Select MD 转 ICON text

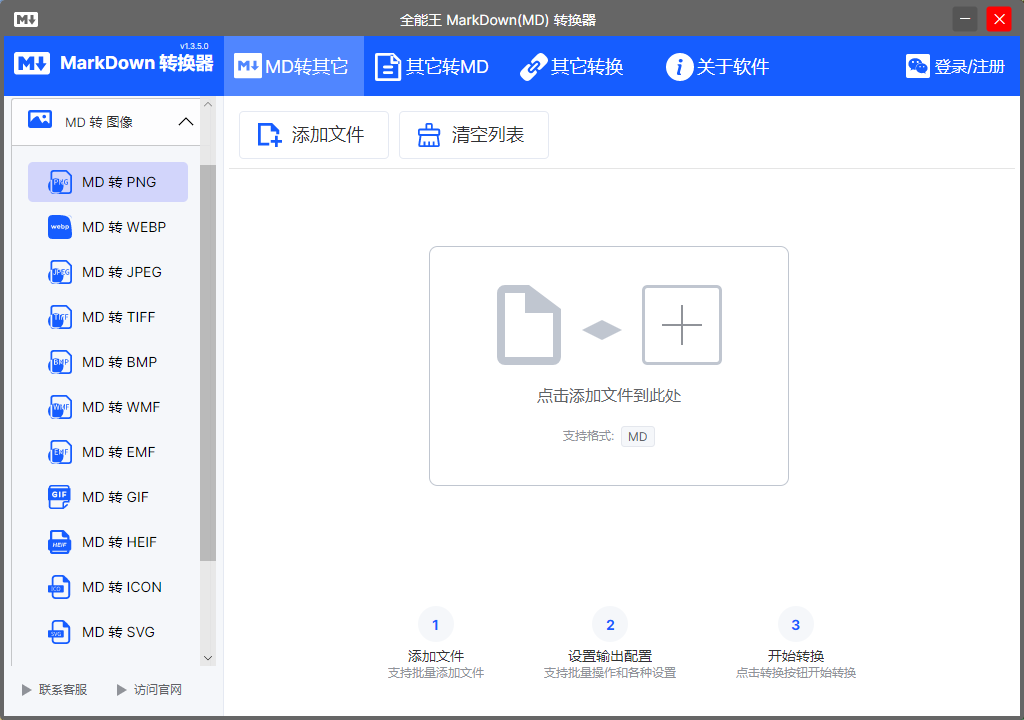pyautogui.click(x=122, y=587)
